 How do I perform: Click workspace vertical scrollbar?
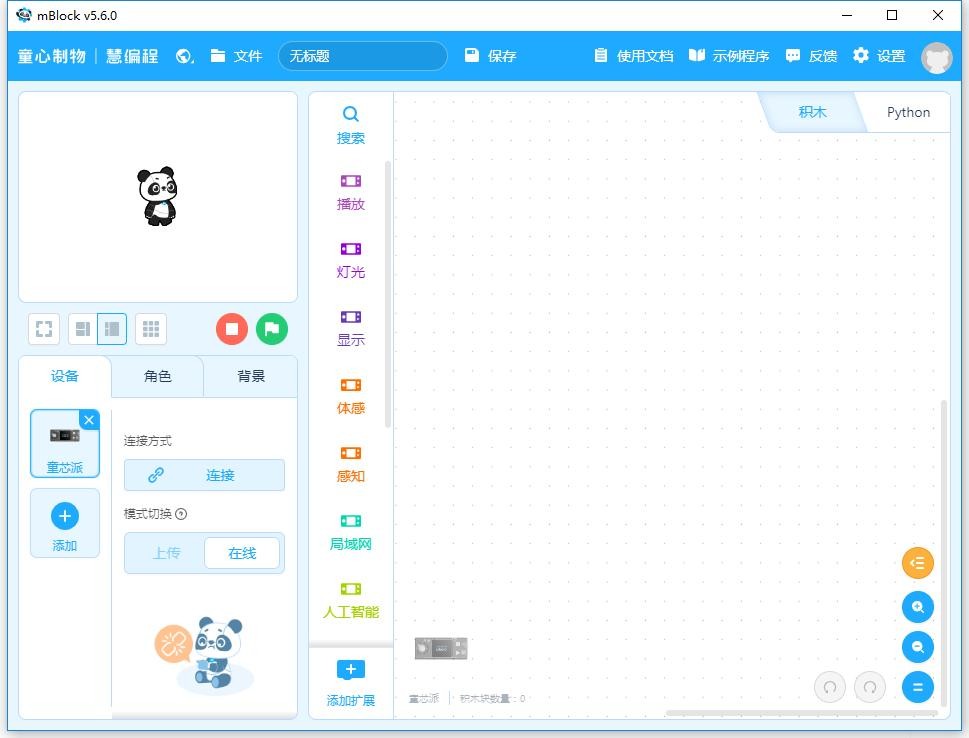click(x=944, y=553)
